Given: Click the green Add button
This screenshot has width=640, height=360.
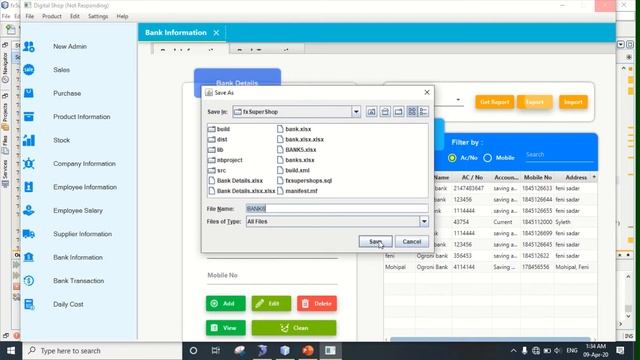Looking at the screenshot, I should coord(226,303).
